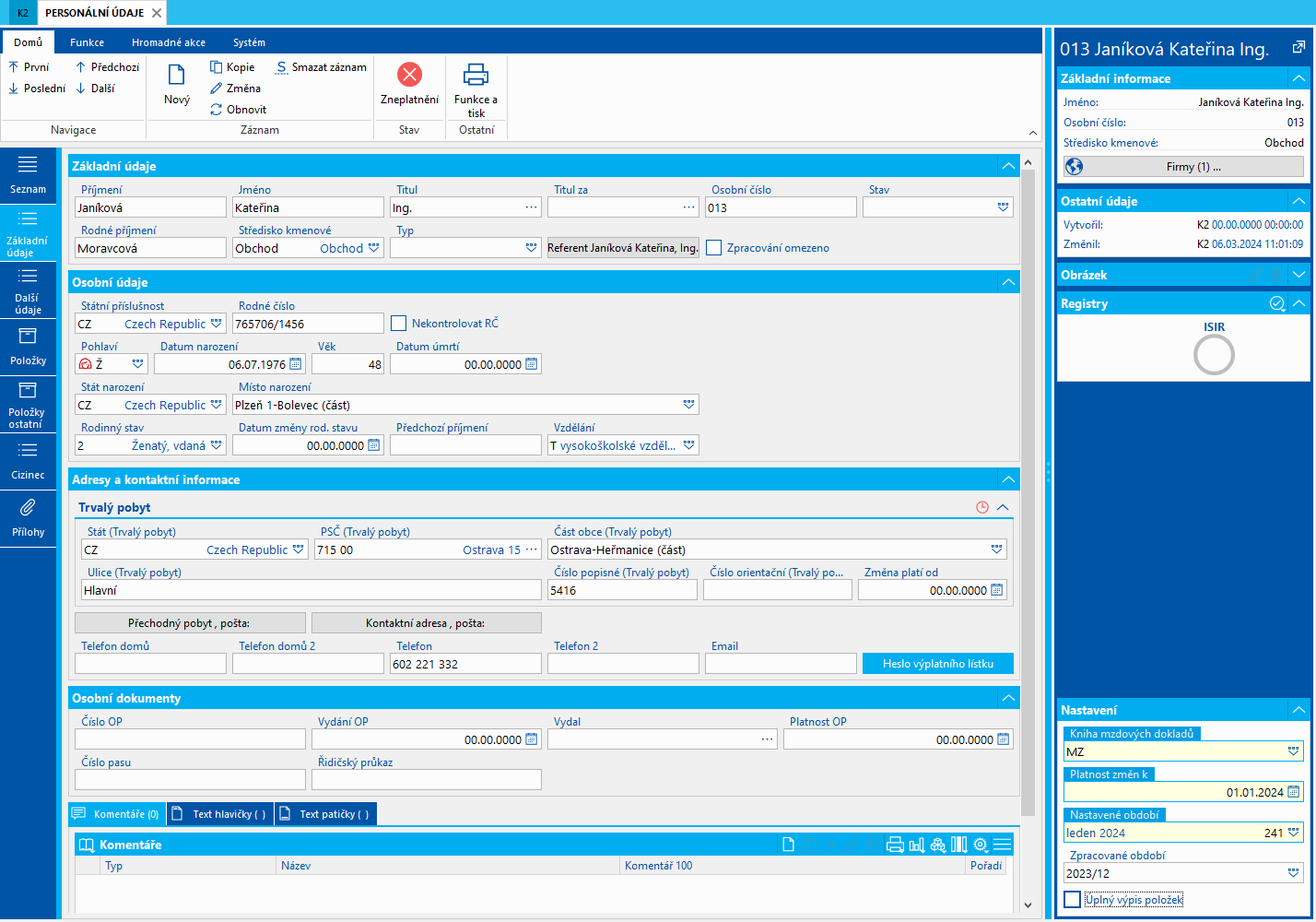
Task: Open the Rodinný stav dropdown
Action: point(217,445)
